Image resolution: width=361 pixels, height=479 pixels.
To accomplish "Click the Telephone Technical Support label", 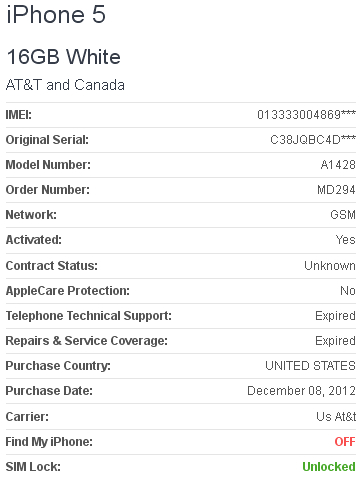I will tap(89, 316).
